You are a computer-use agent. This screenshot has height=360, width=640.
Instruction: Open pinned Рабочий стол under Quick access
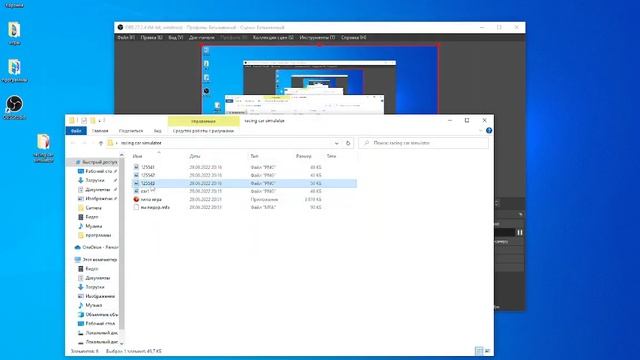[98, 171]
